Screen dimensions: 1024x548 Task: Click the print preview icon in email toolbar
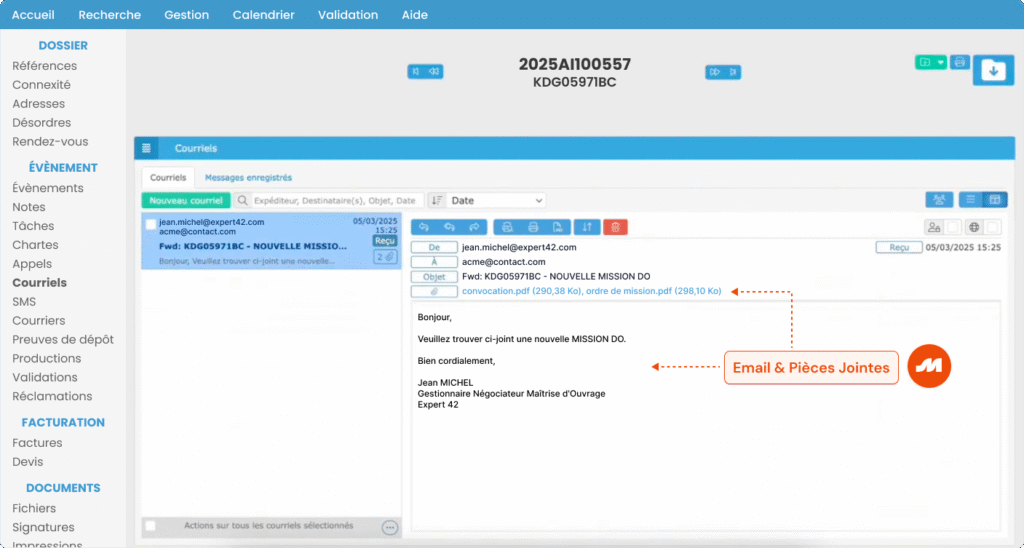coord(507,227)
